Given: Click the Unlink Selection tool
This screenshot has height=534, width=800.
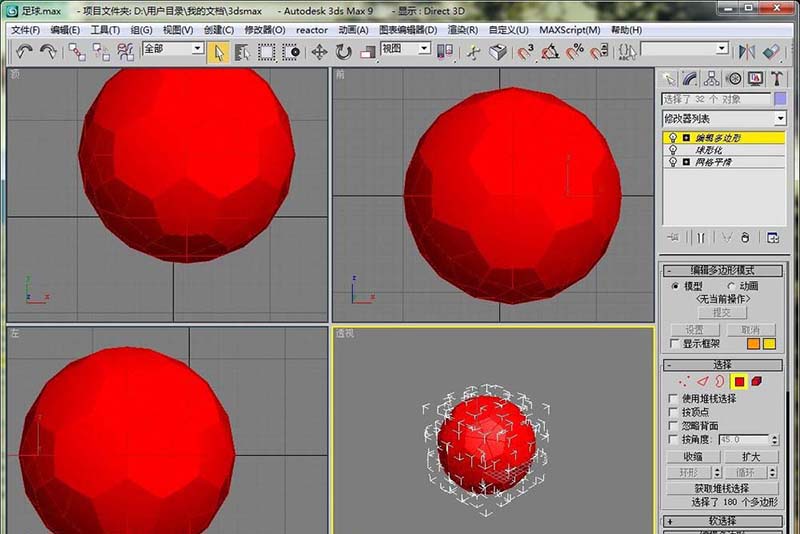Looking at the screenshot, I should click(x=101, y=52).
